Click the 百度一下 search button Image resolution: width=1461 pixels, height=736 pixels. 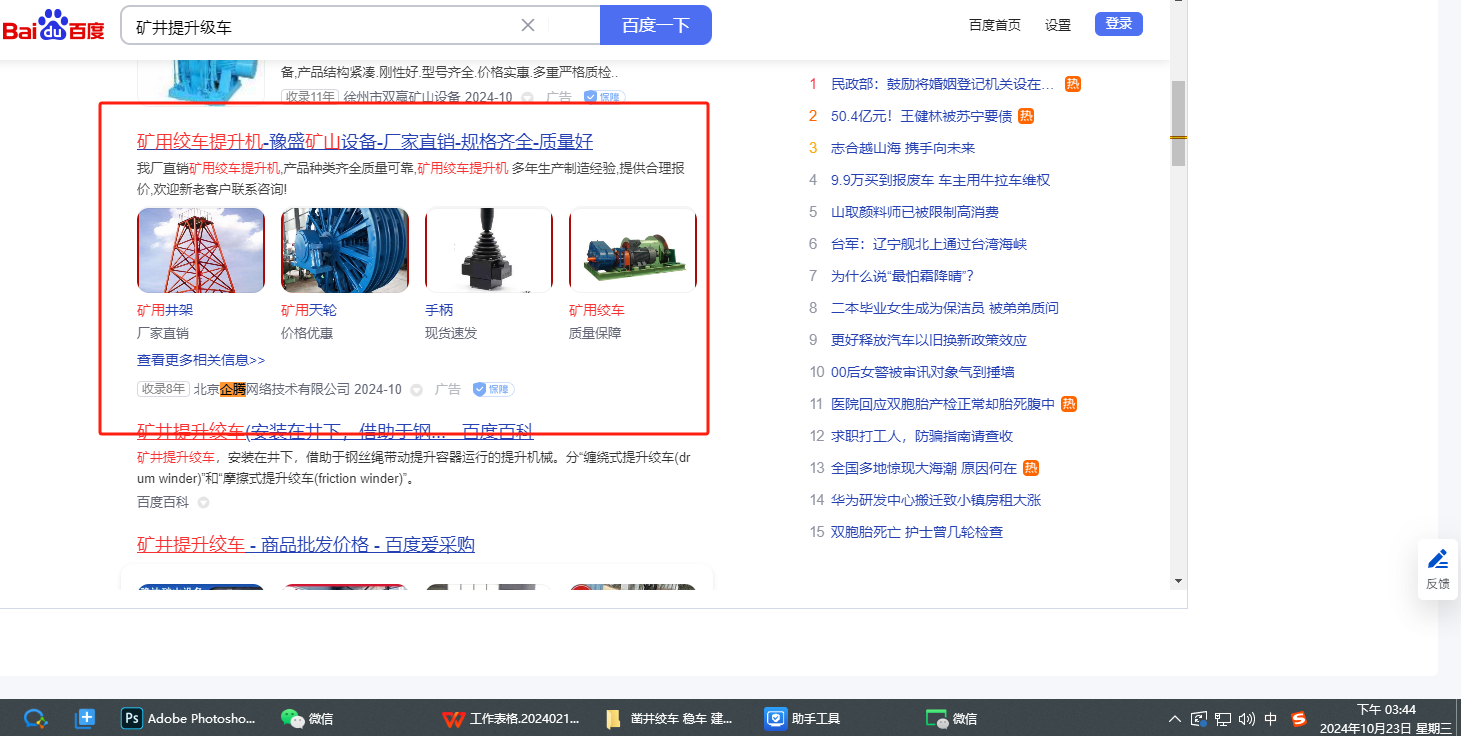click(656, 25)
